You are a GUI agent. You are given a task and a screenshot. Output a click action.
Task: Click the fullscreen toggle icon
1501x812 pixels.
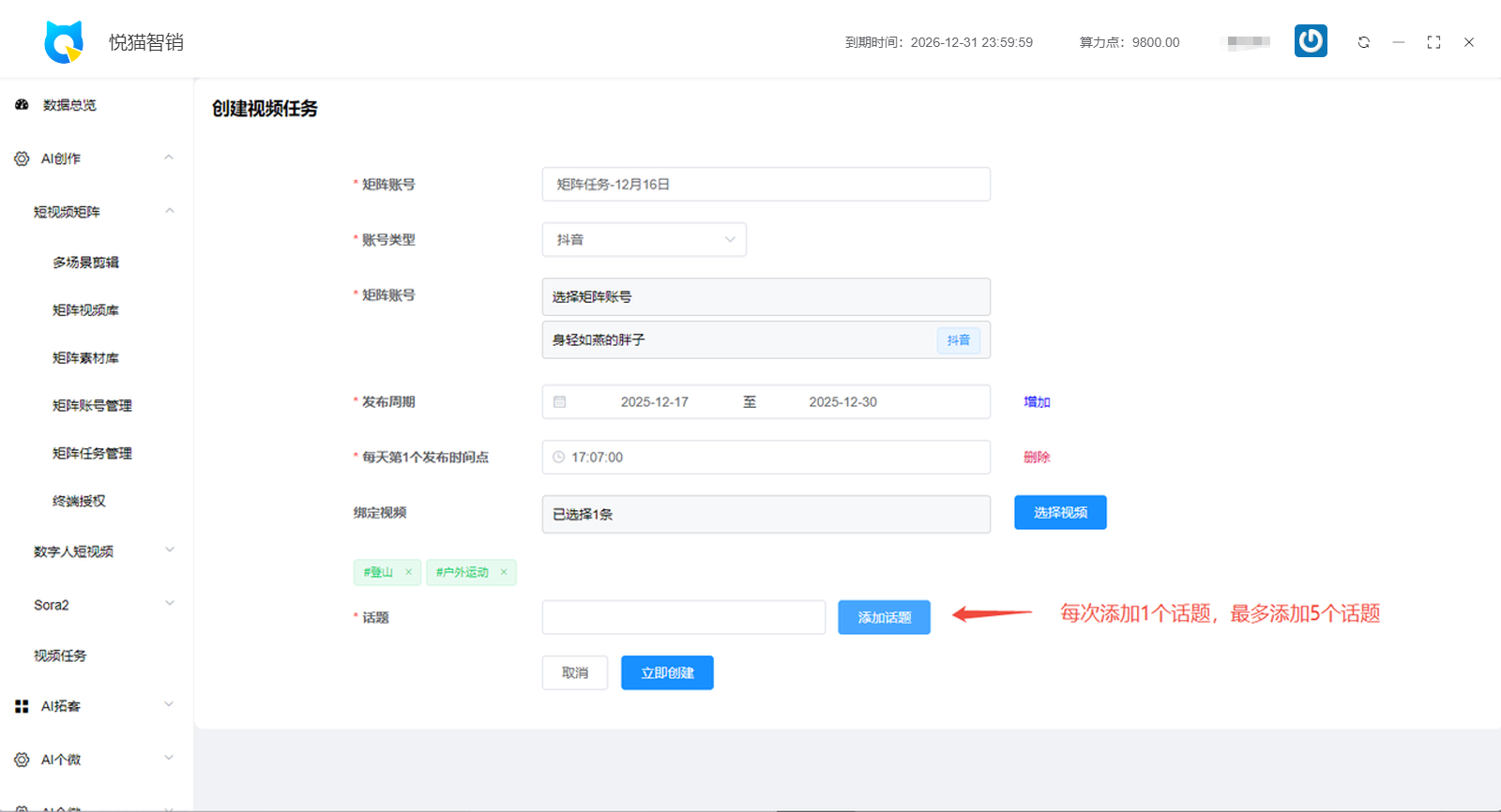pyautogui.click(x=1433, y=42)
